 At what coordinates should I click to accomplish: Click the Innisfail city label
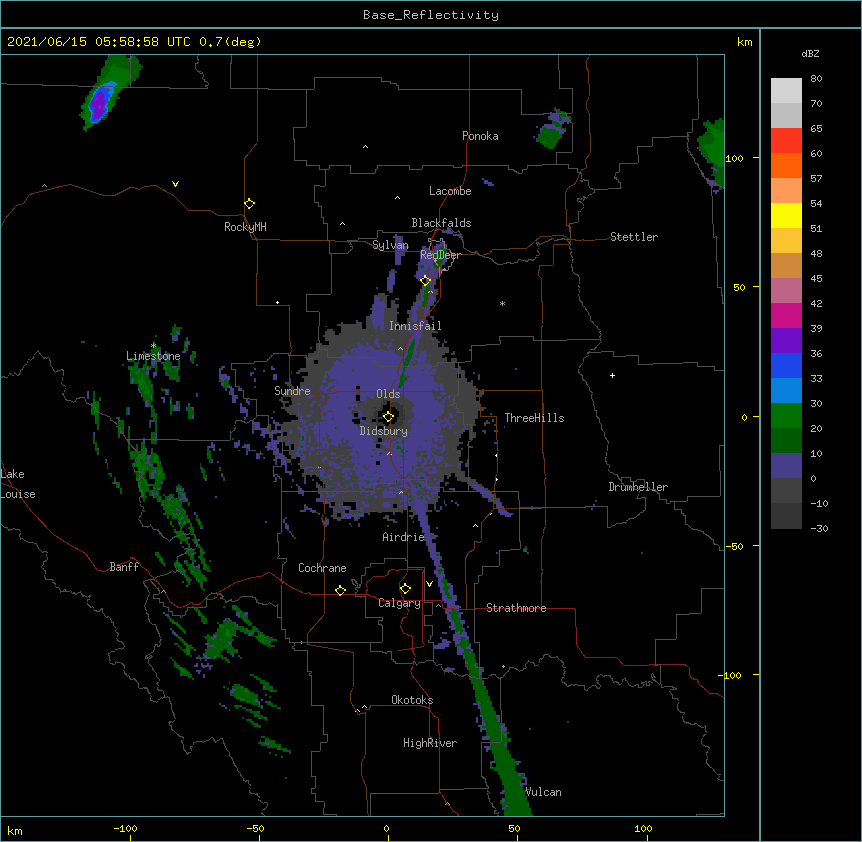pyautogui.click(x=415, y=326)
